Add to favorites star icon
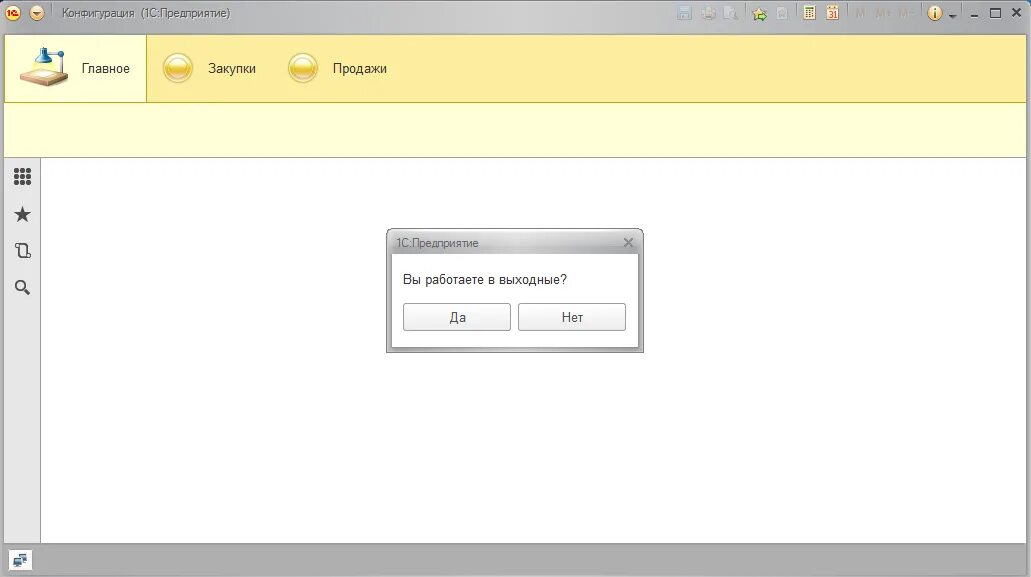The image size is (1031, 577). [759, 13]
